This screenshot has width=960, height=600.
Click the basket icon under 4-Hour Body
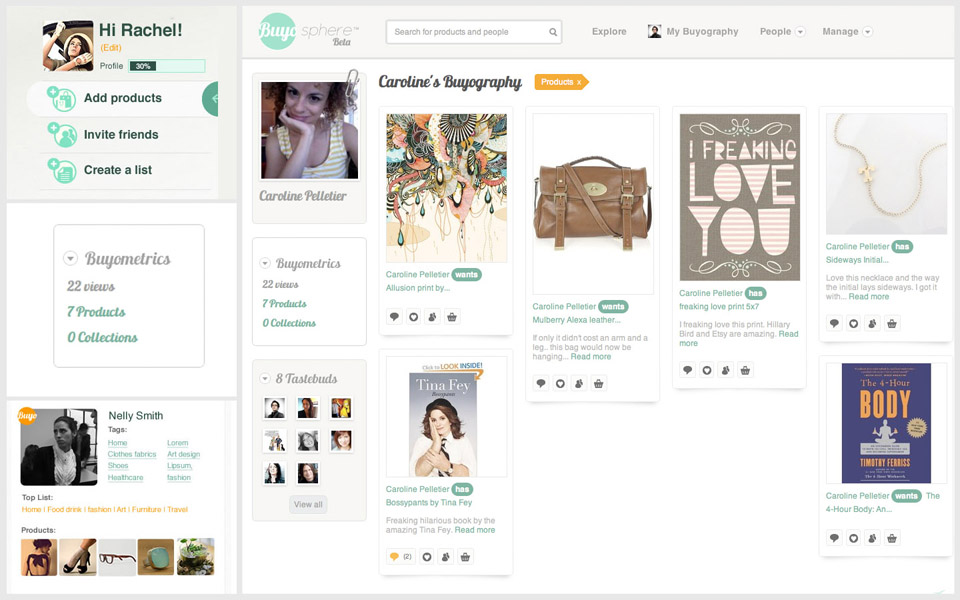[891, 538]
